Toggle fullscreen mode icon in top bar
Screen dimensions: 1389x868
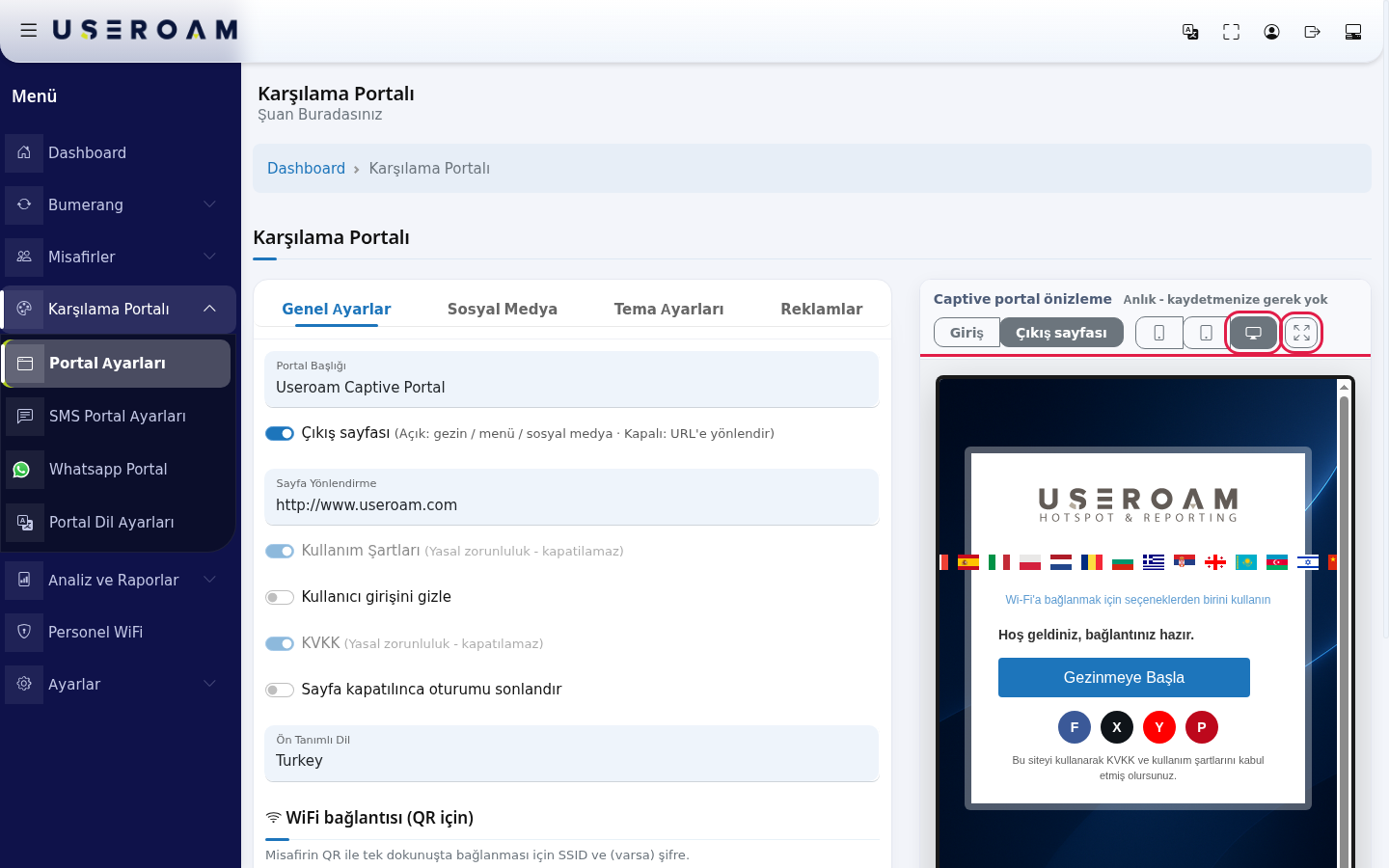click(1231, 32)
